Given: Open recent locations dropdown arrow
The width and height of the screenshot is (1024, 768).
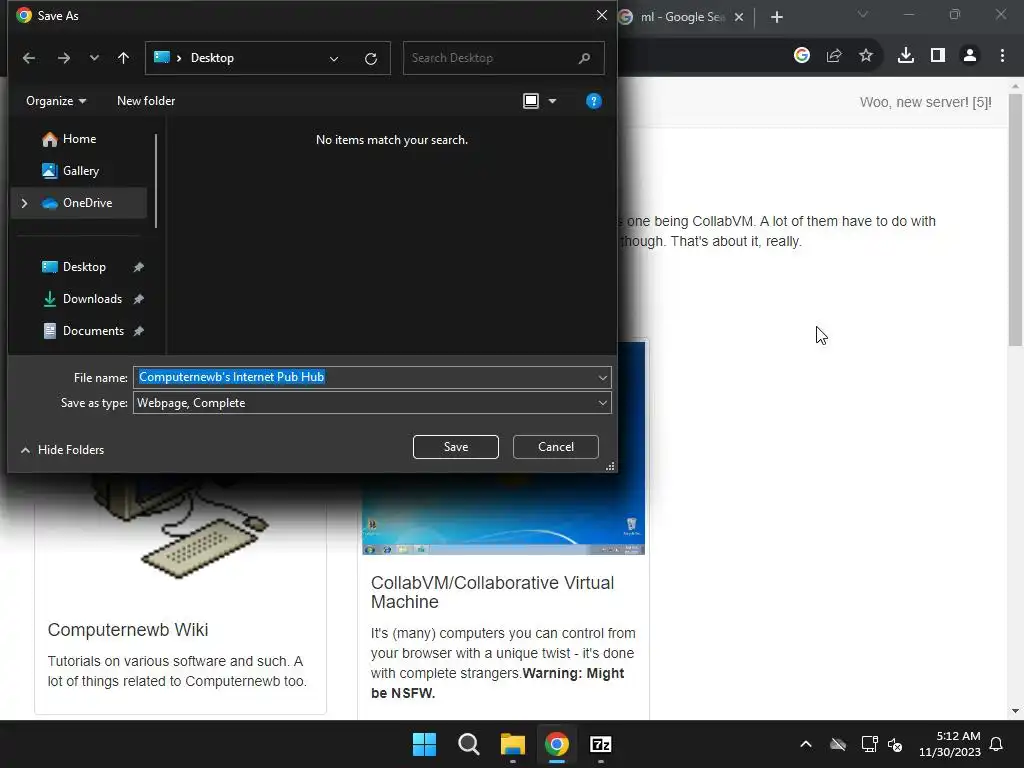Looking at the screenshot, I should (x=94, y=58).
